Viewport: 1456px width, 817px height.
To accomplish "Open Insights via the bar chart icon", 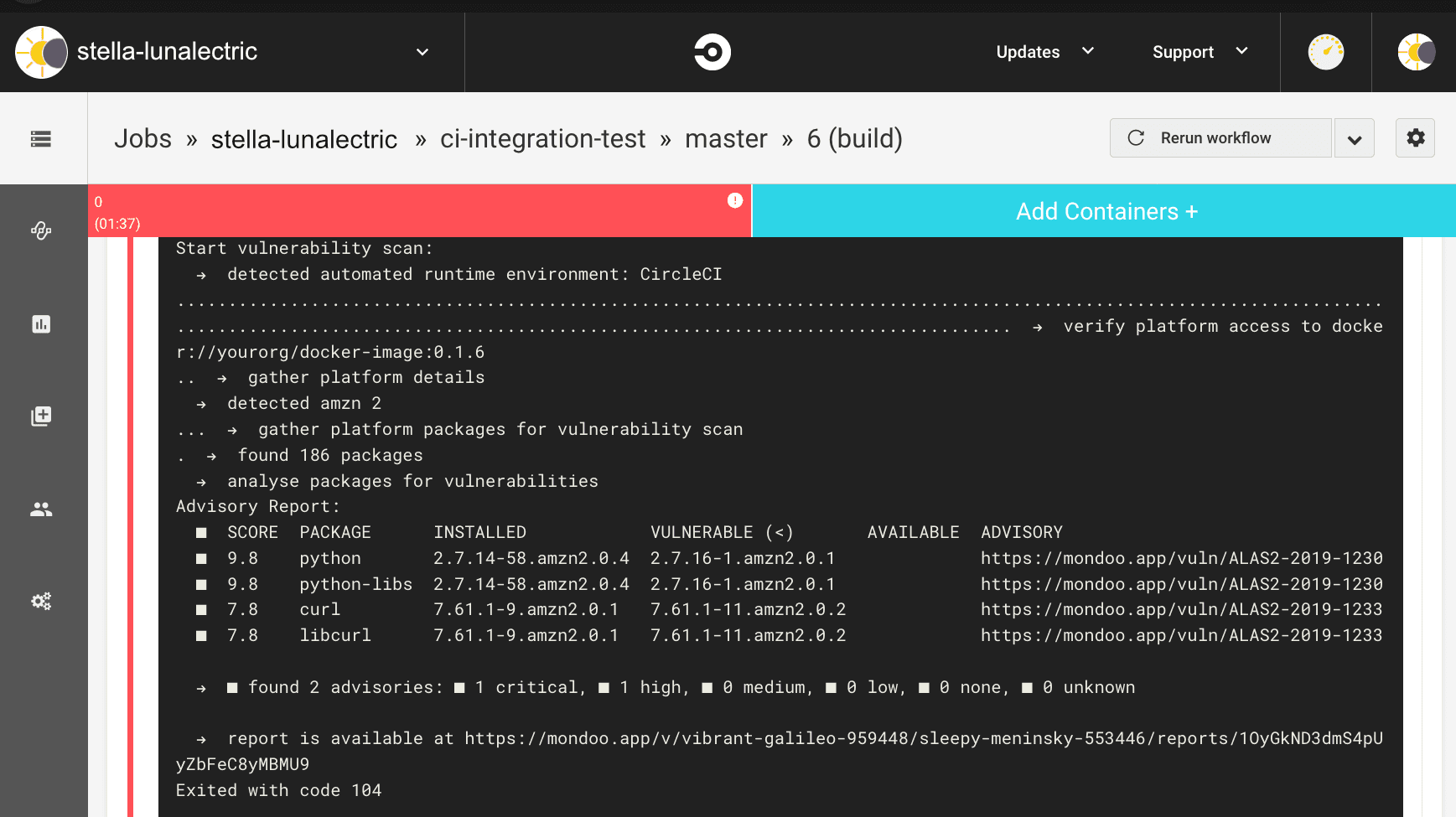I will point(41,324).
